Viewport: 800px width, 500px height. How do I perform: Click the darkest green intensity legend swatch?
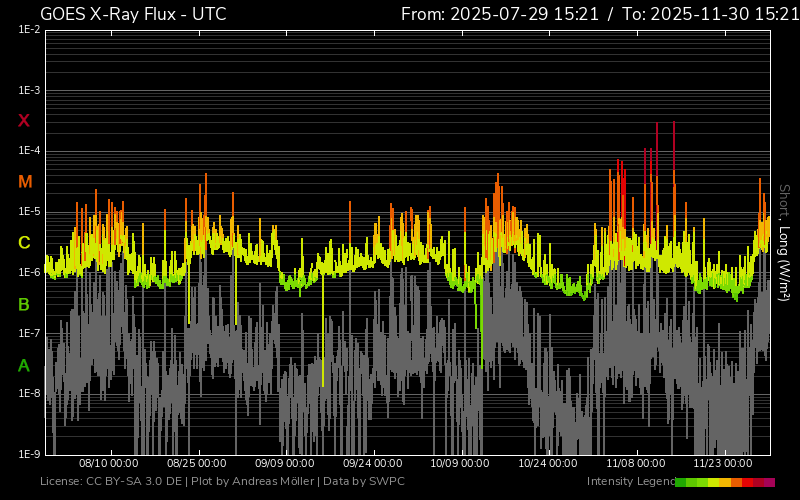[x=681, y=482]
